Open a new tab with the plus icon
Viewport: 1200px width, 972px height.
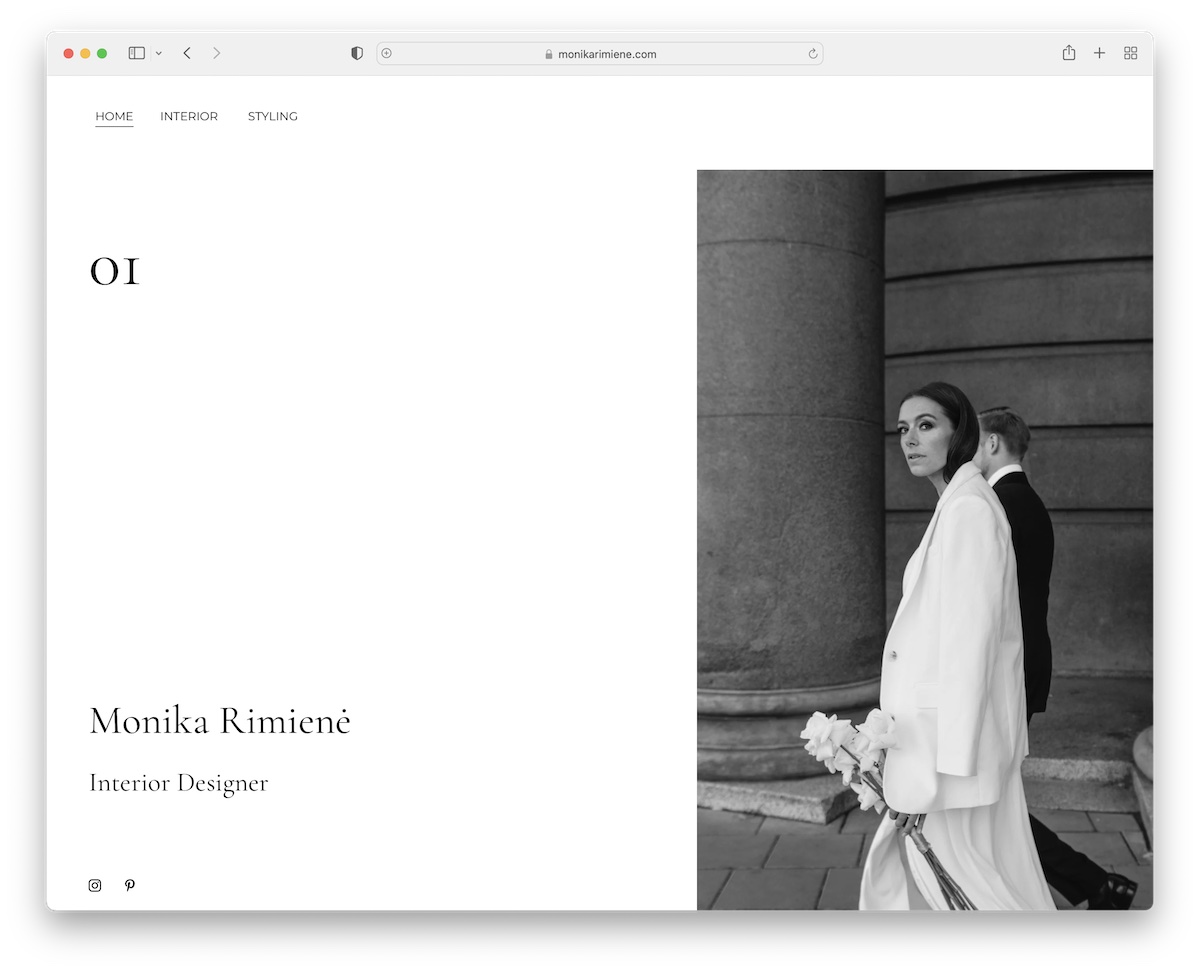1100,53
